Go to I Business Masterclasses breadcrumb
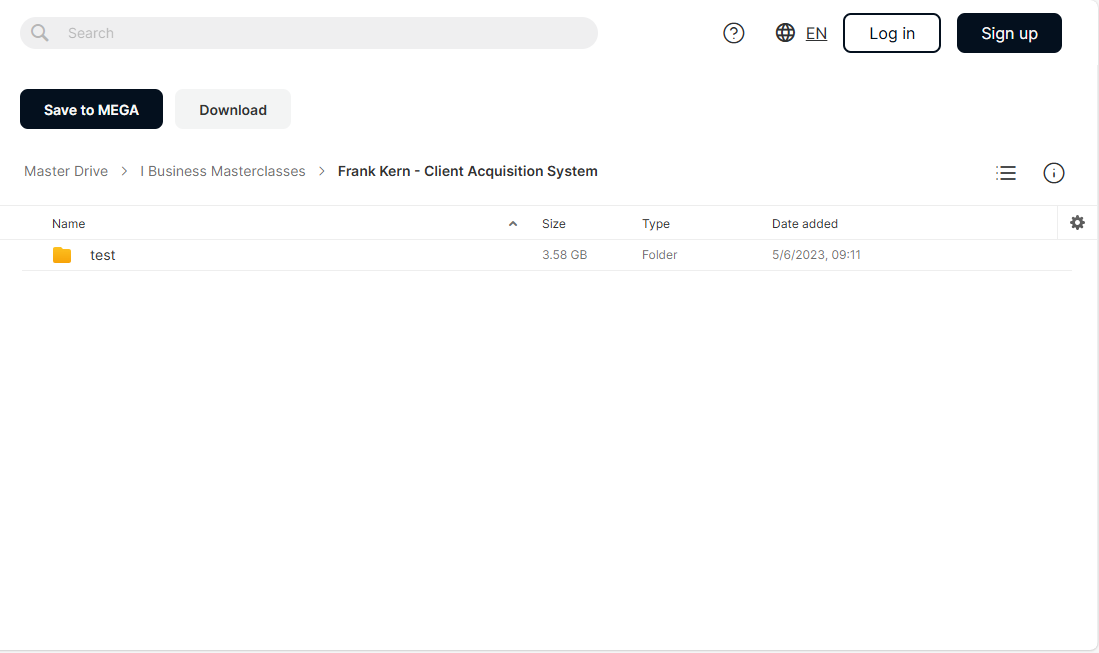This screenshot has width=1099, height=653. [x=223, y=171]
